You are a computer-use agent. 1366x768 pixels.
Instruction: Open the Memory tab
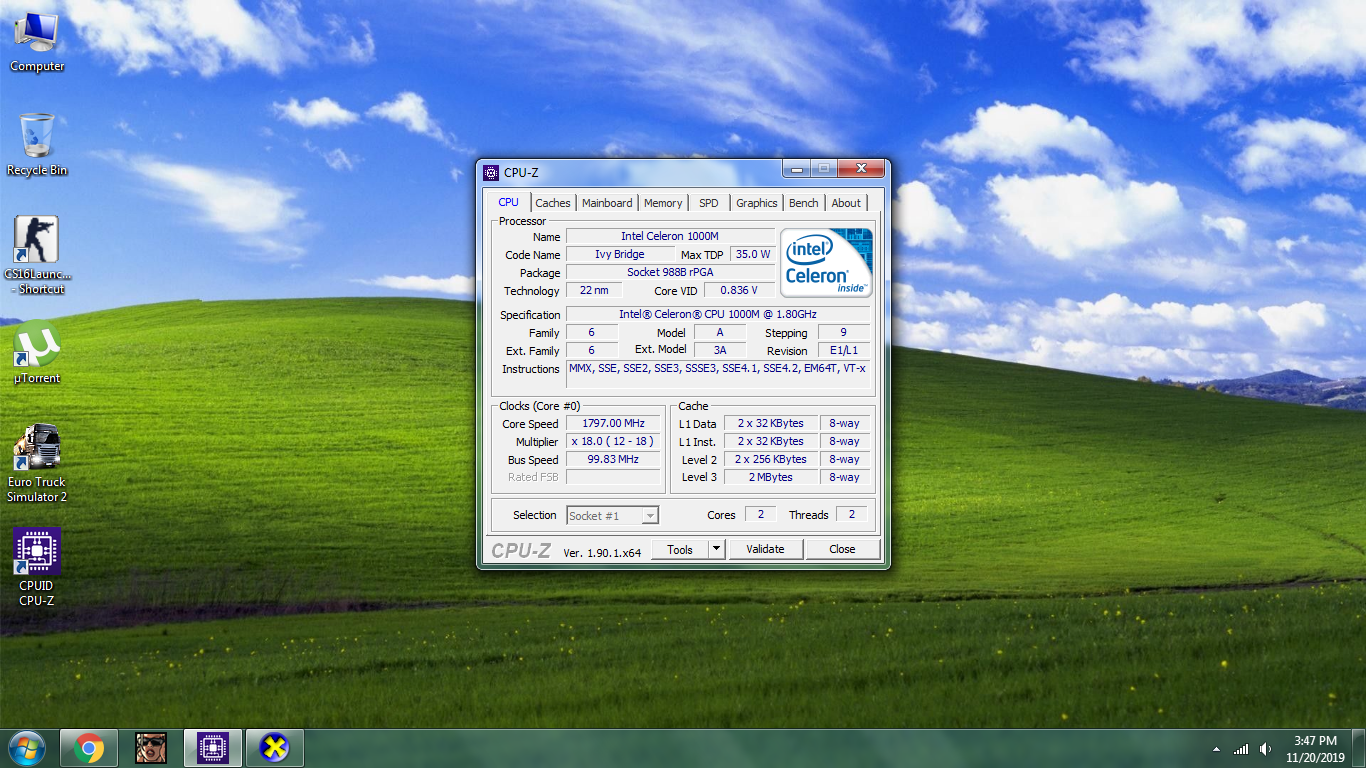pyautogui.click(x=663, y=203)
